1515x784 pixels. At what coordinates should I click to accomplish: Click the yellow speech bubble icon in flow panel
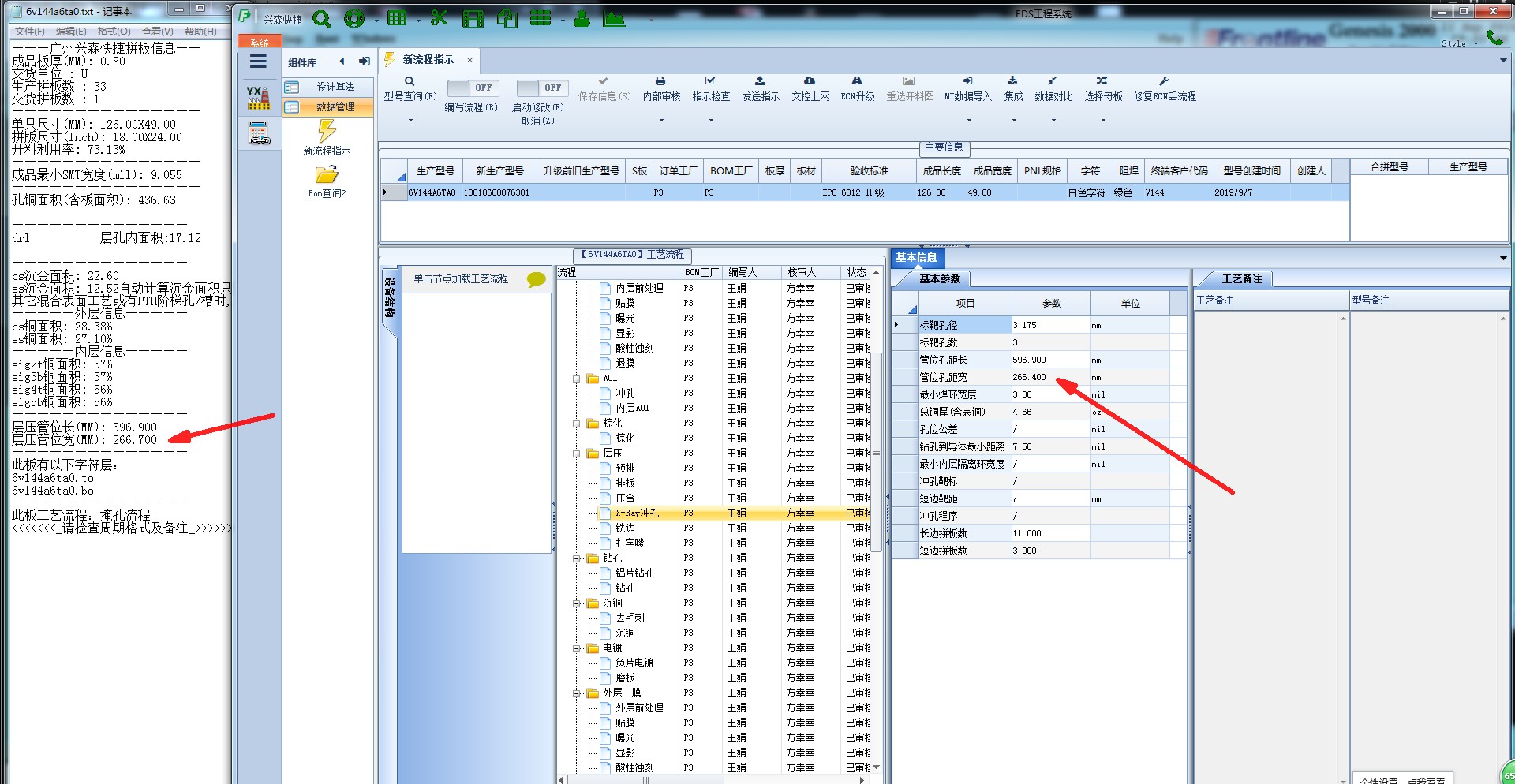click(536, 279)
